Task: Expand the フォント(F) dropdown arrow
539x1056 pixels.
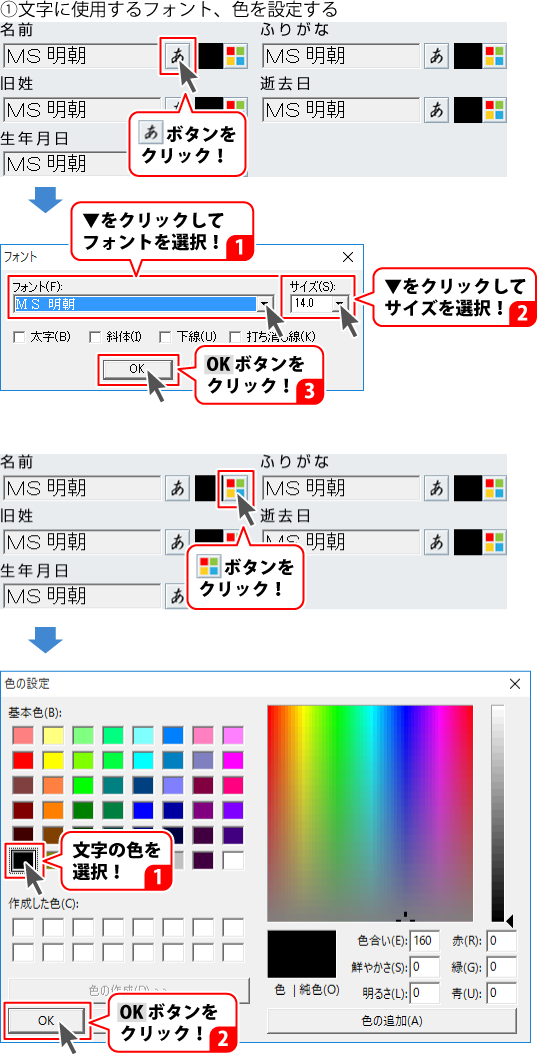Action: tap(265, 305)
